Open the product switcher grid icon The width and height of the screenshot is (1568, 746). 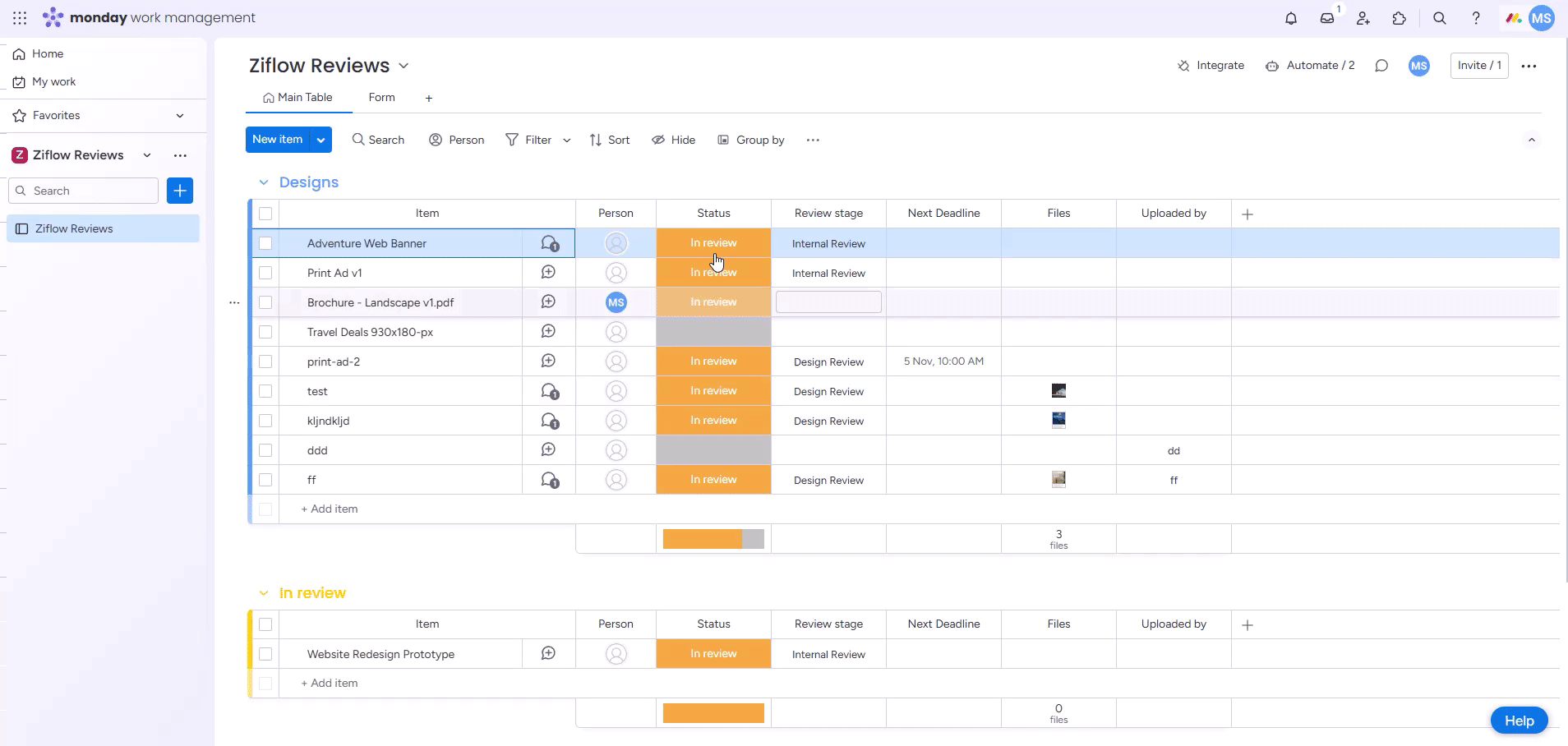(20, 18)
